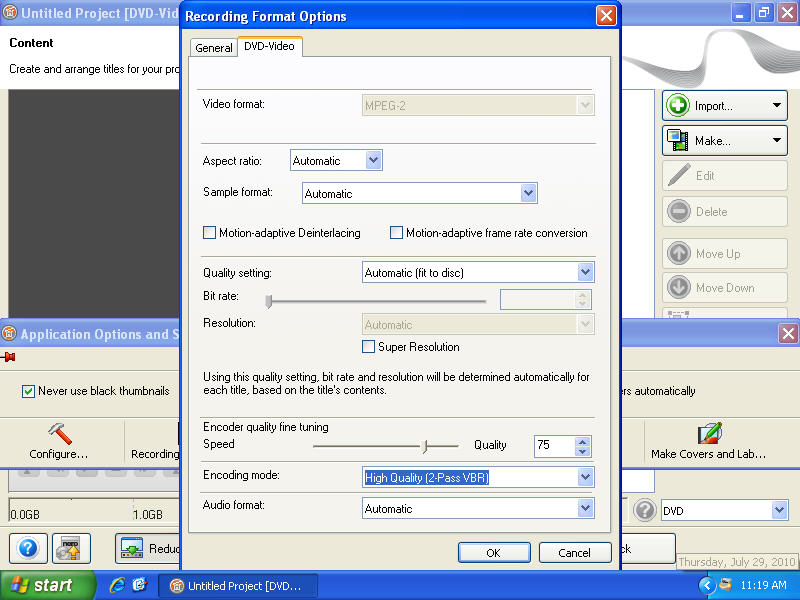Click the system tray icon beside the clock
The image size is (800, 600).
[x=724, y=585]
